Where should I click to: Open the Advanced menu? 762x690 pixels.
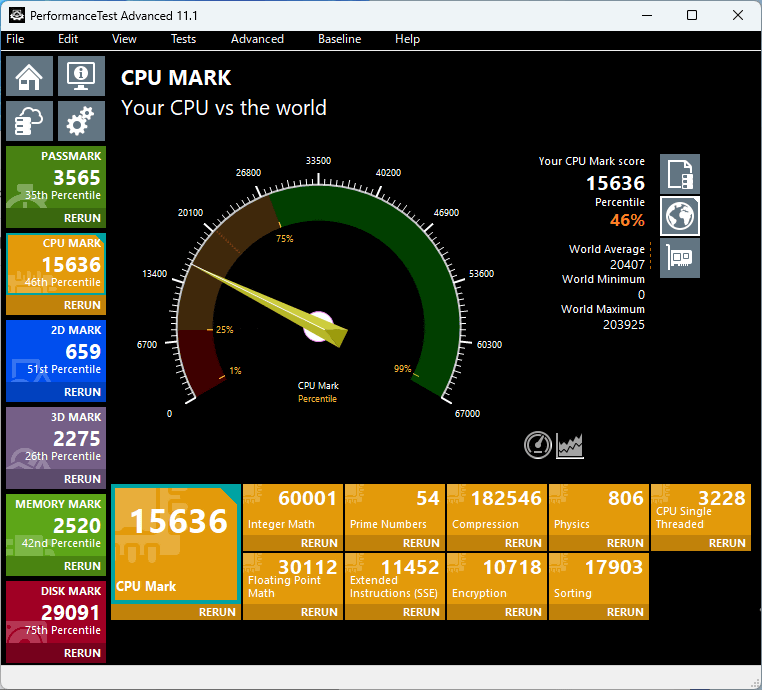257,39
